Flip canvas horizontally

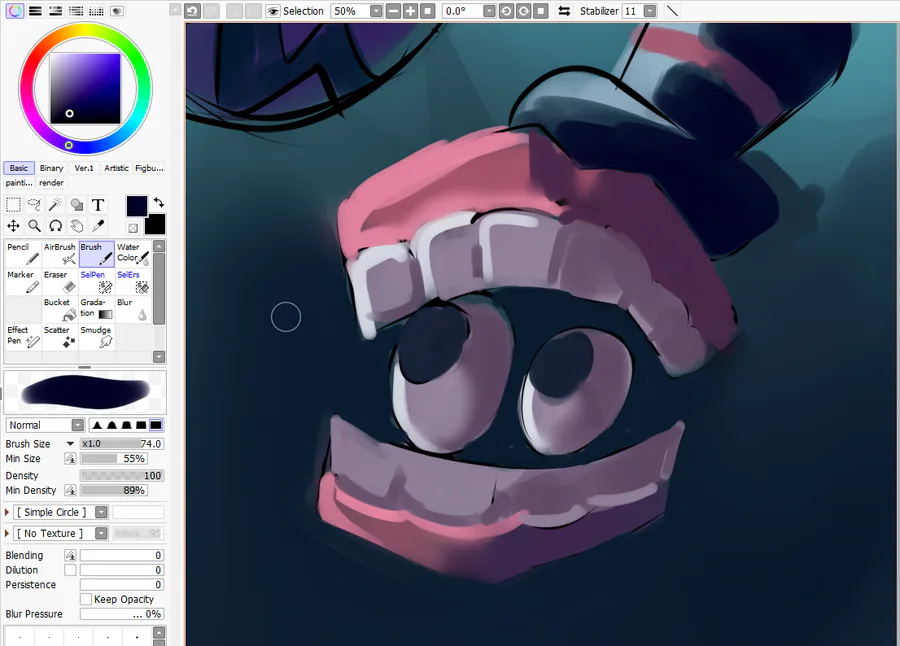(564, 11)
